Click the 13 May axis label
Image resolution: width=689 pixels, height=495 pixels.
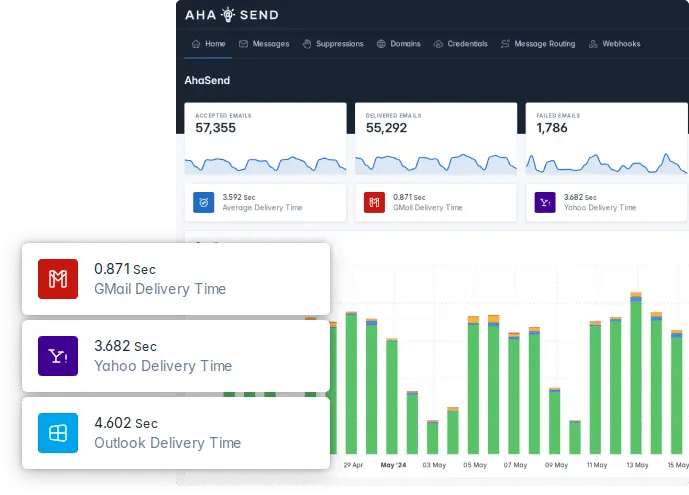pos(637,465)
